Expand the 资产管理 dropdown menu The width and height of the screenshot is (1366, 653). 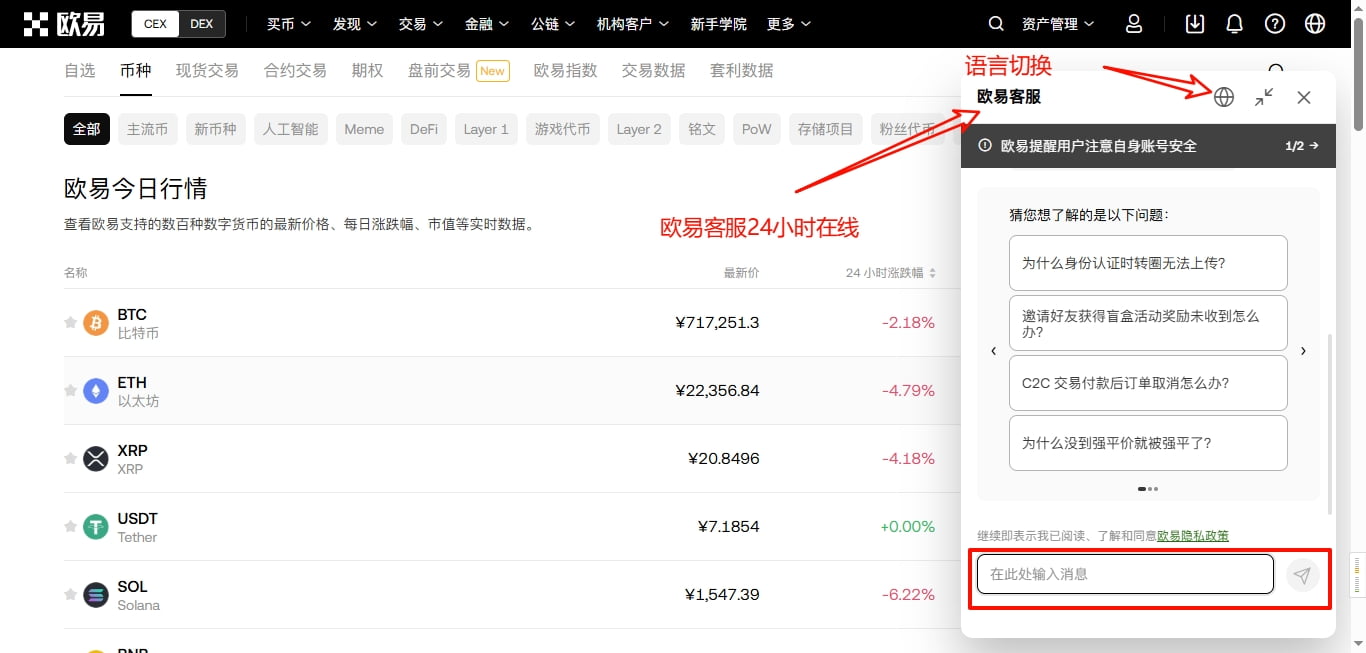pyautogui.click(x=1058, y=24)
